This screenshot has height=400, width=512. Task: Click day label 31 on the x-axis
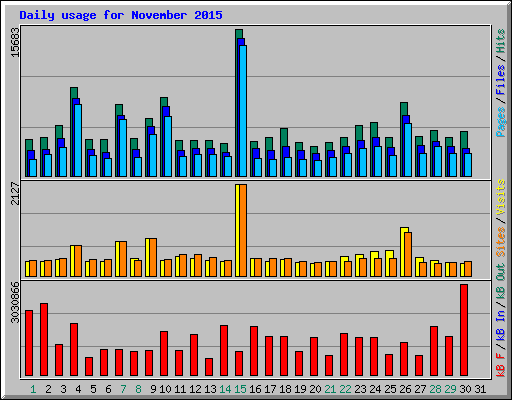click(480, 389)
